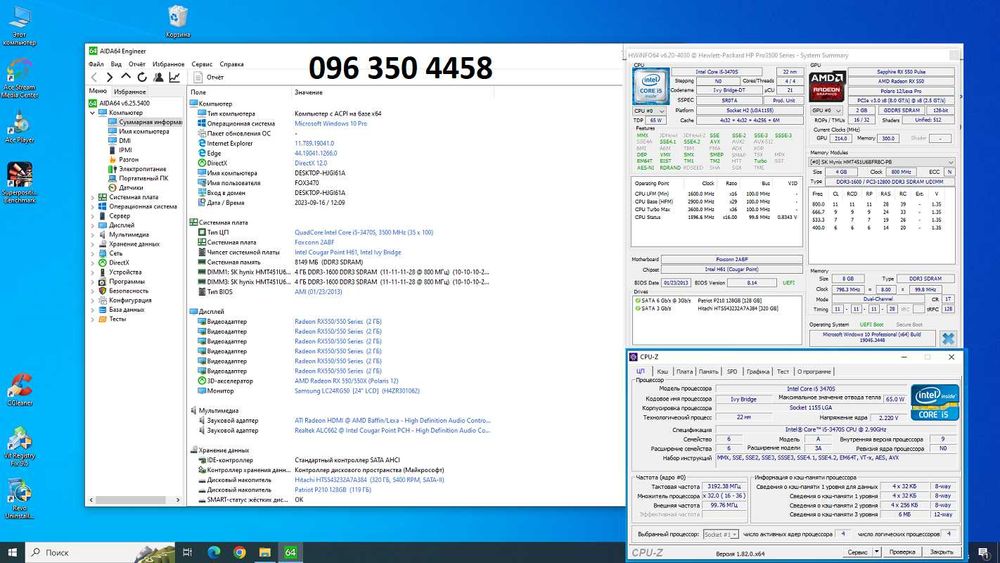Click the Microsoft Windows 10 Pro link

pos(330,124)
